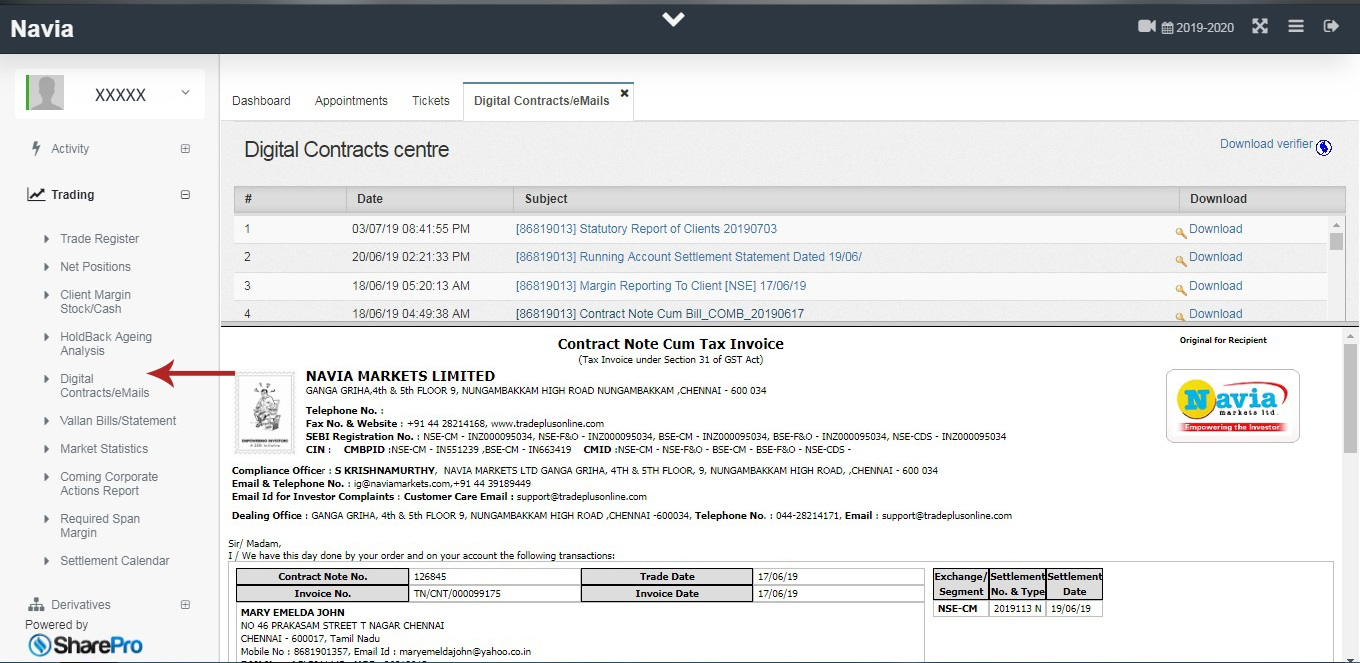Open Settlement Calendar in sidebar
The image size is (1360, 663).
click(x=115, y=561)
